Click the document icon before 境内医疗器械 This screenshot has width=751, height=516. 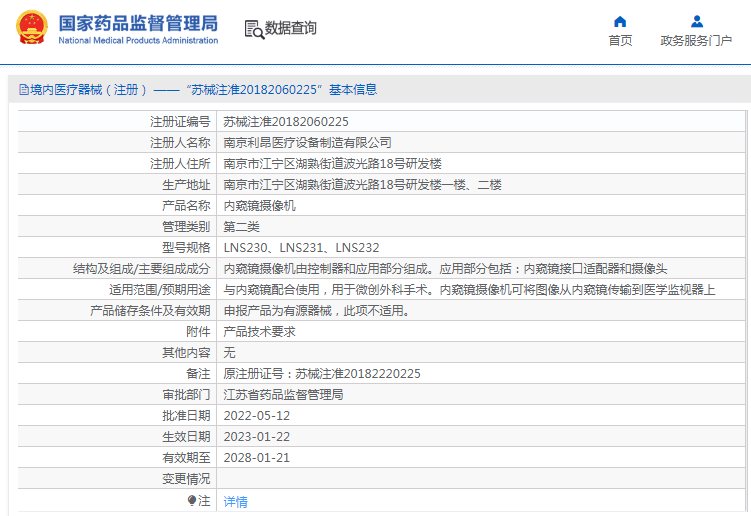(23, 90)
